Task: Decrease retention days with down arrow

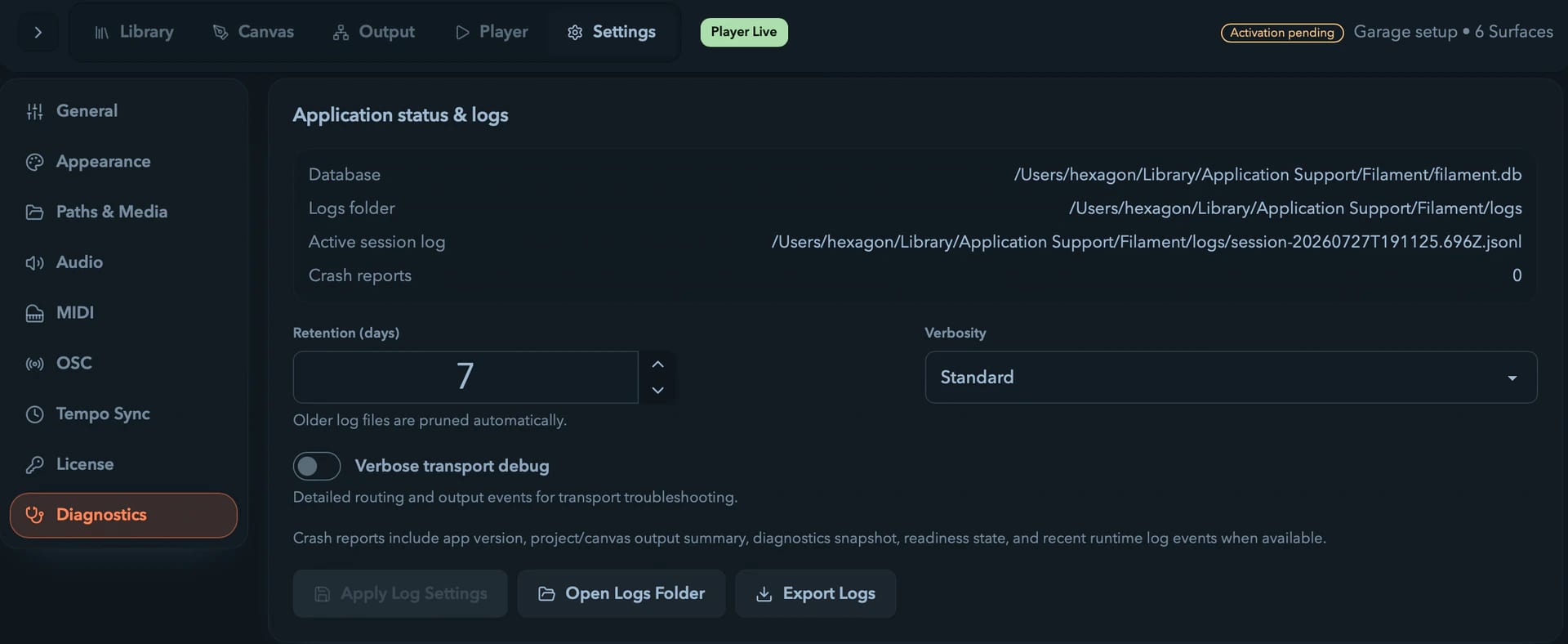Action: (657, 390)
